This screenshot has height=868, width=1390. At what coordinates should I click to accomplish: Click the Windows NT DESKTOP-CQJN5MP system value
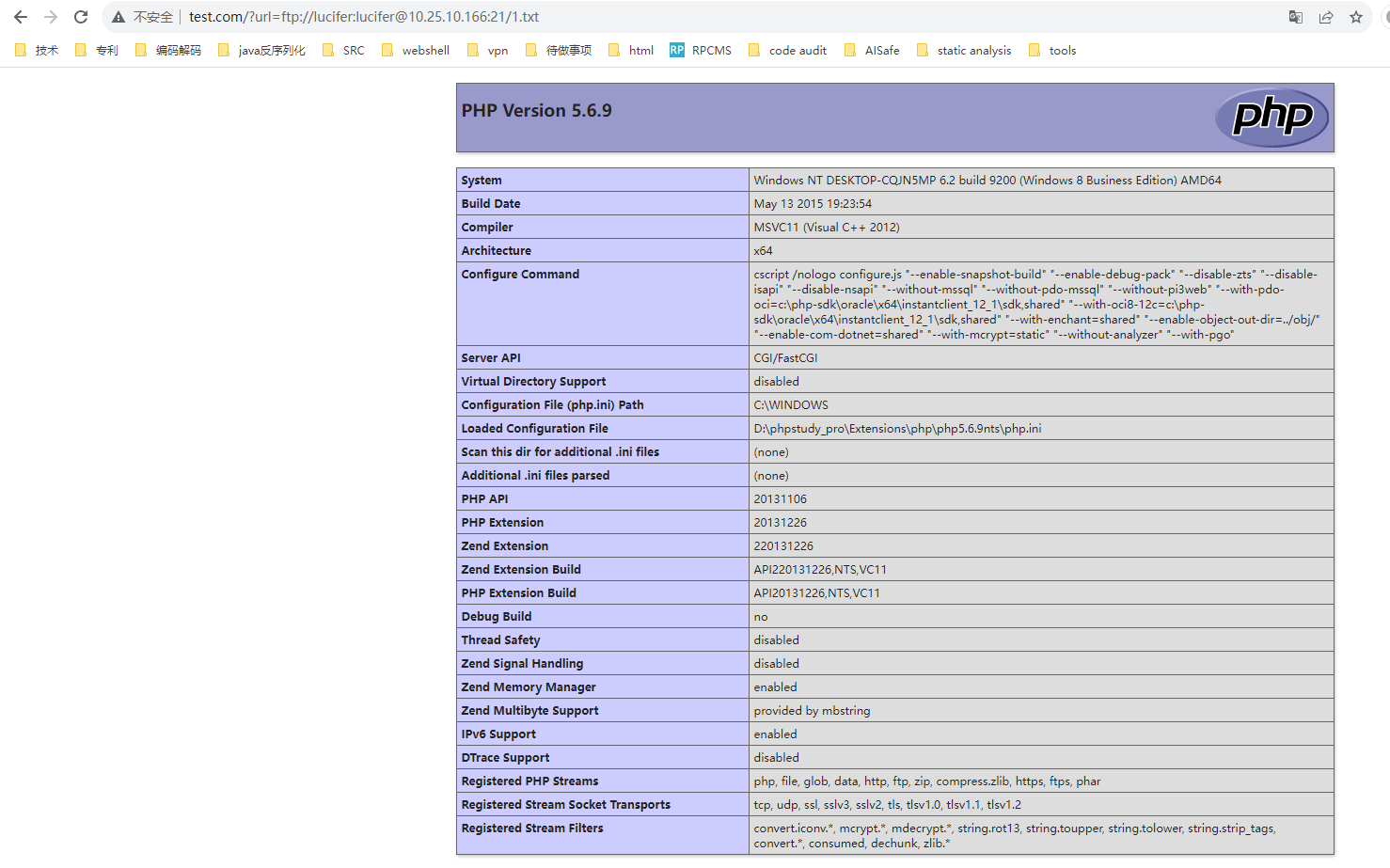click(987, 181)
